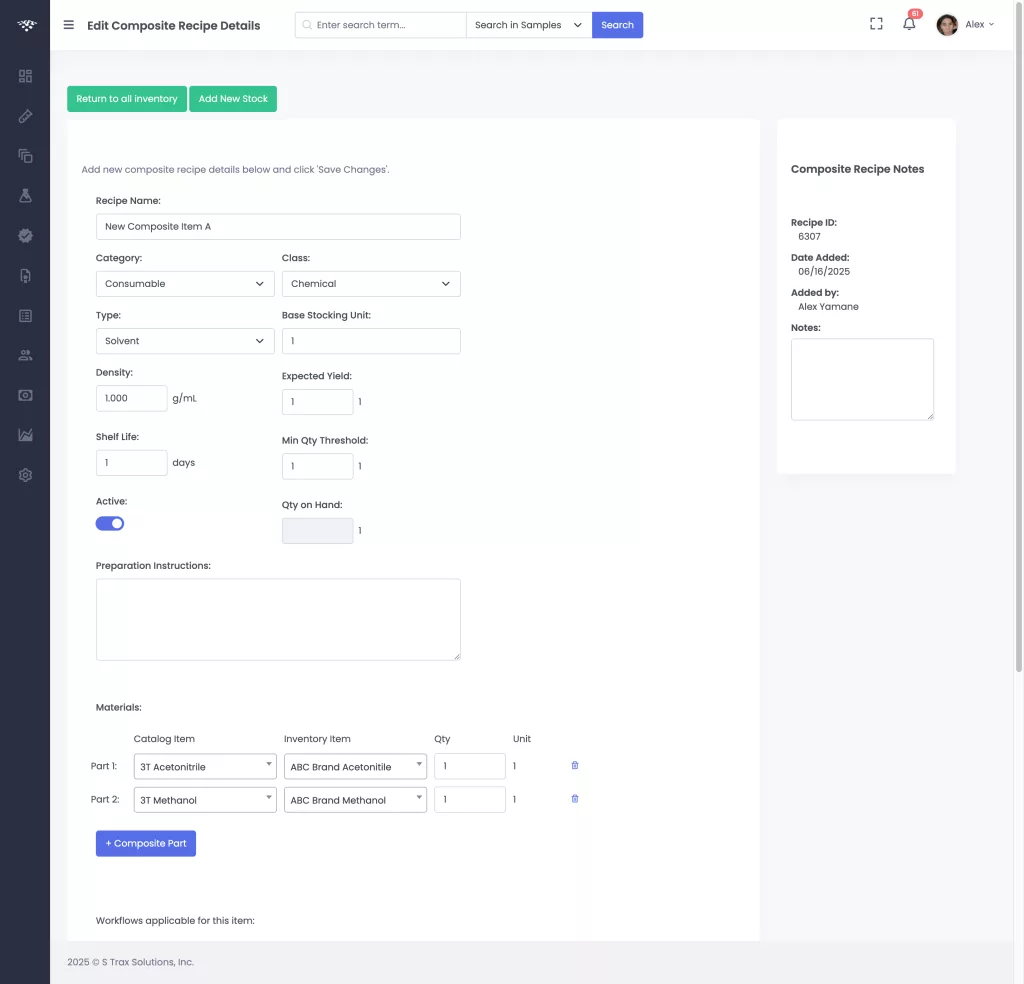Open the dashboard grid icon in sidebar
This screenshot has width=1024, height=984.
(x=25, y=76)
